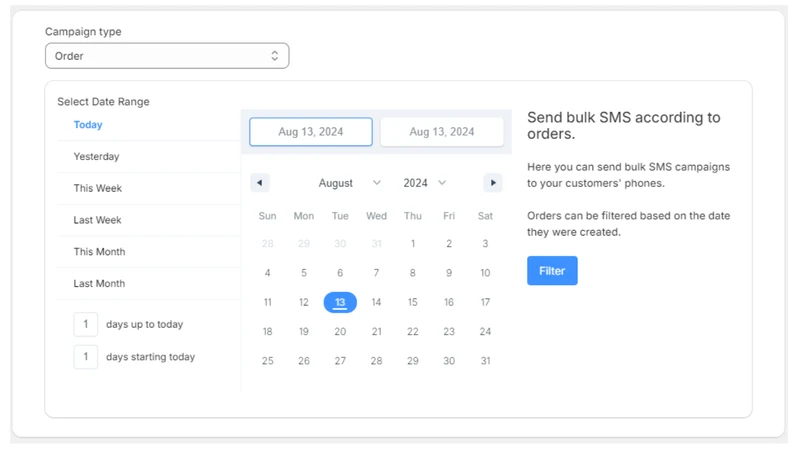The width and height of the screenshot is (800, 450).
Task: Select day 18 in August
Action: point(267,332)
